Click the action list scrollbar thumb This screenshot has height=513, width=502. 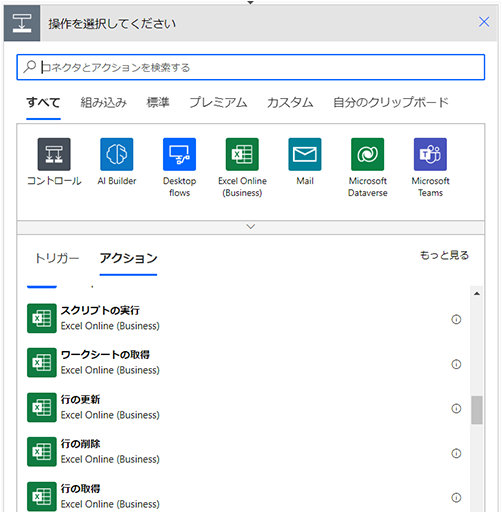[477, 410]
